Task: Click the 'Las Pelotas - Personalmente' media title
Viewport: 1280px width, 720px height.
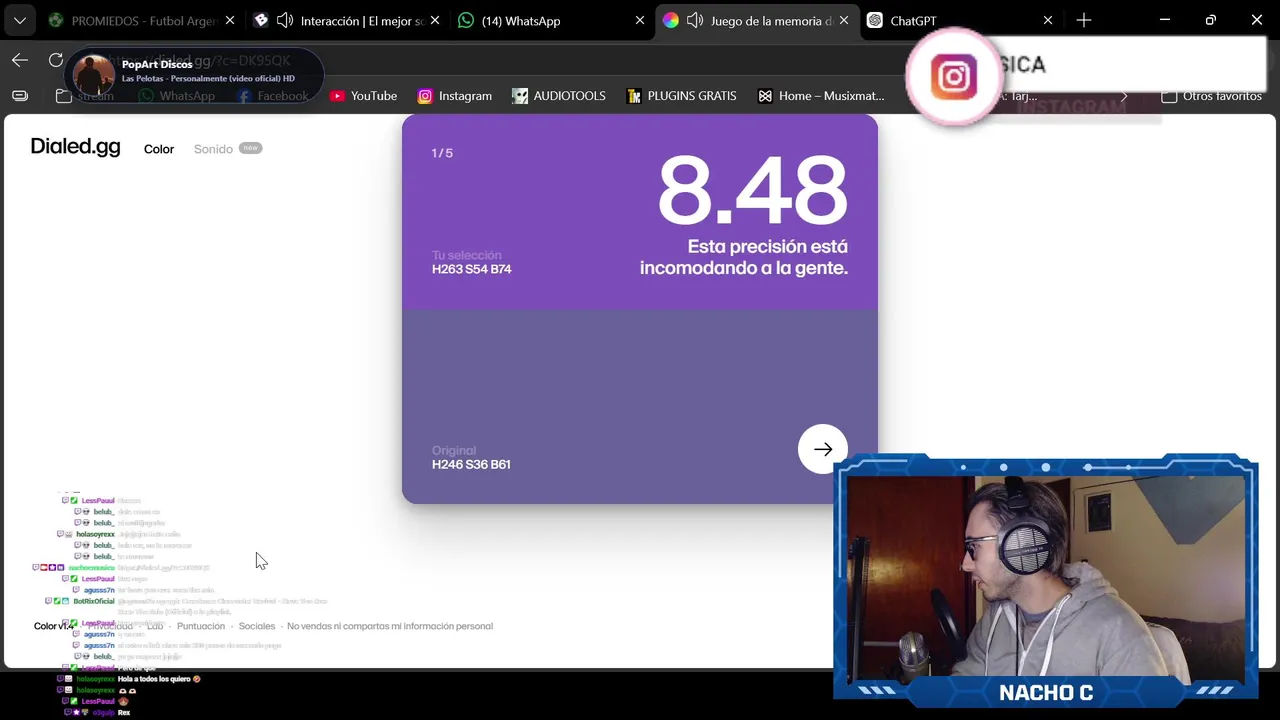Action: click(x=208, y=78)
